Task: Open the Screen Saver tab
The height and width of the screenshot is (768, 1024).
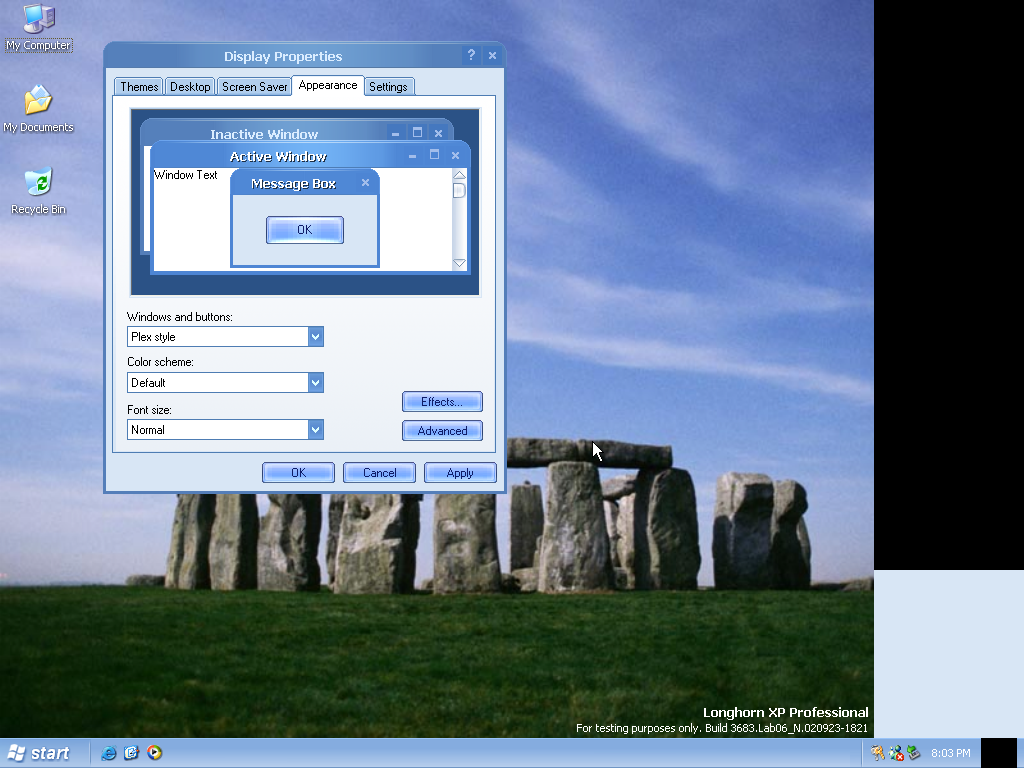Action: 254,87
